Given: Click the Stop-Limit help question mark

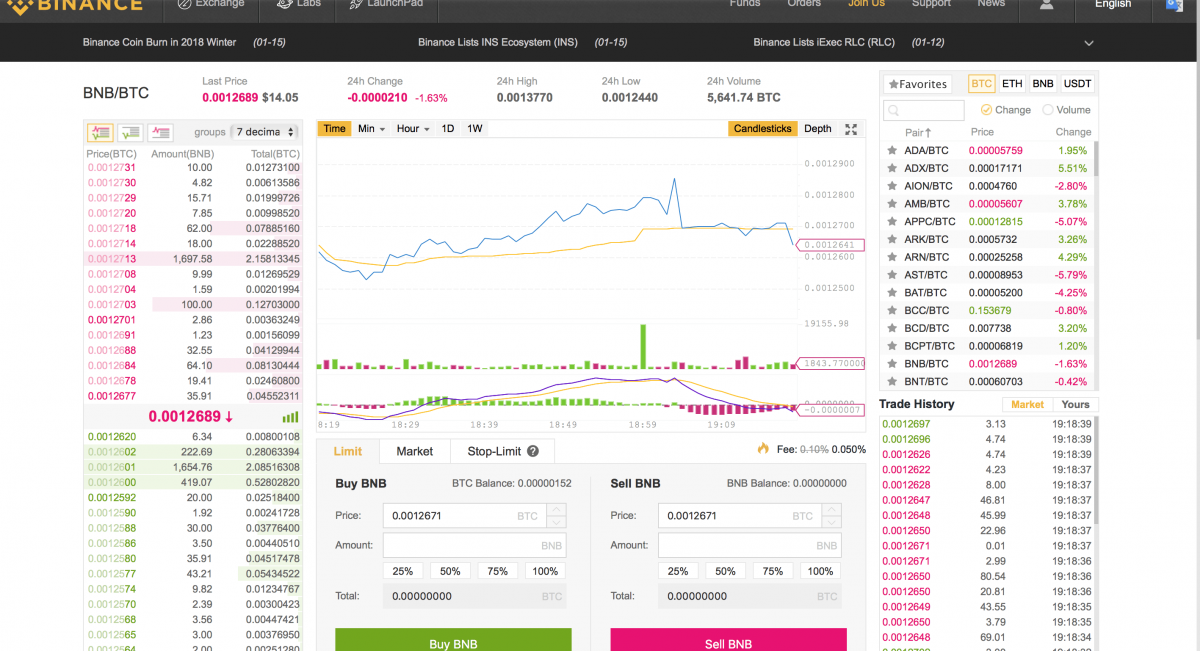Looking at the screenshot, I should (x=533, y=451).
